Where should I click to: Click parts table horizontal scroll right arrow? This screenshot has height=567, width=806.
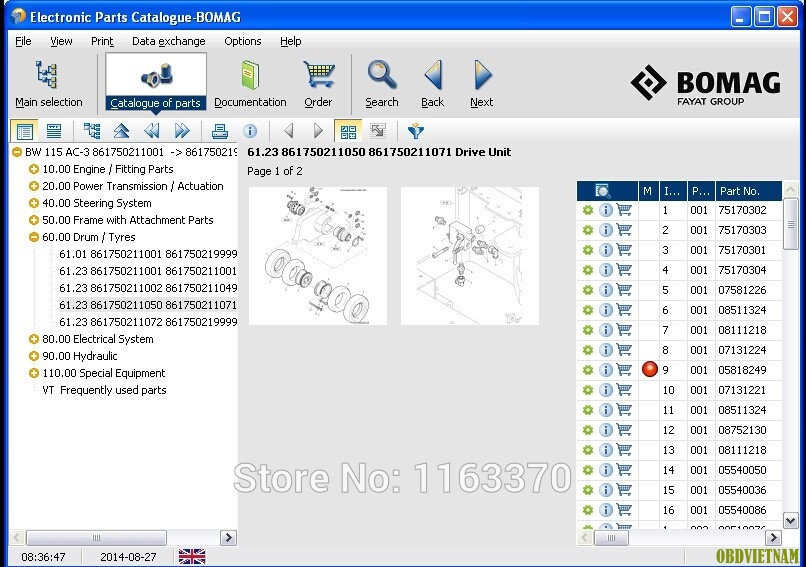pos(773,538)
